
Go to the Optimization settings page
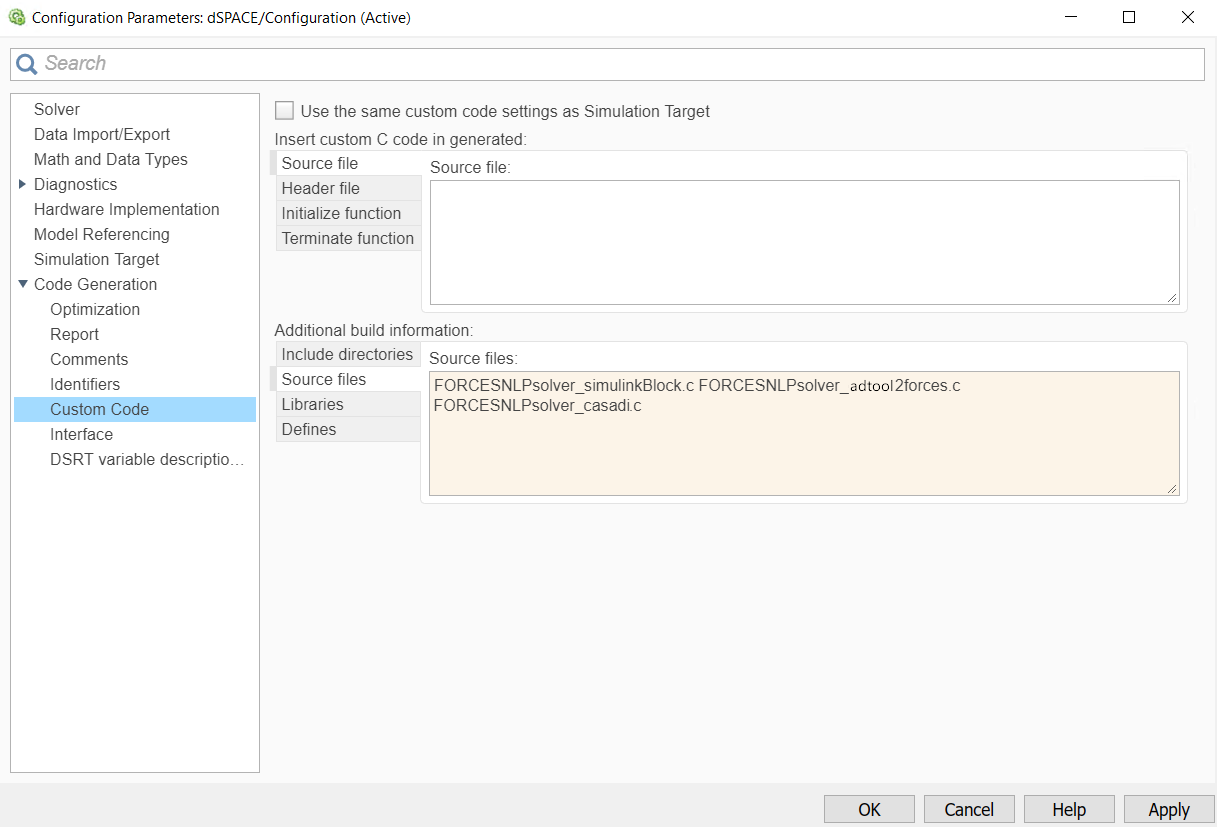coord(95,309)
